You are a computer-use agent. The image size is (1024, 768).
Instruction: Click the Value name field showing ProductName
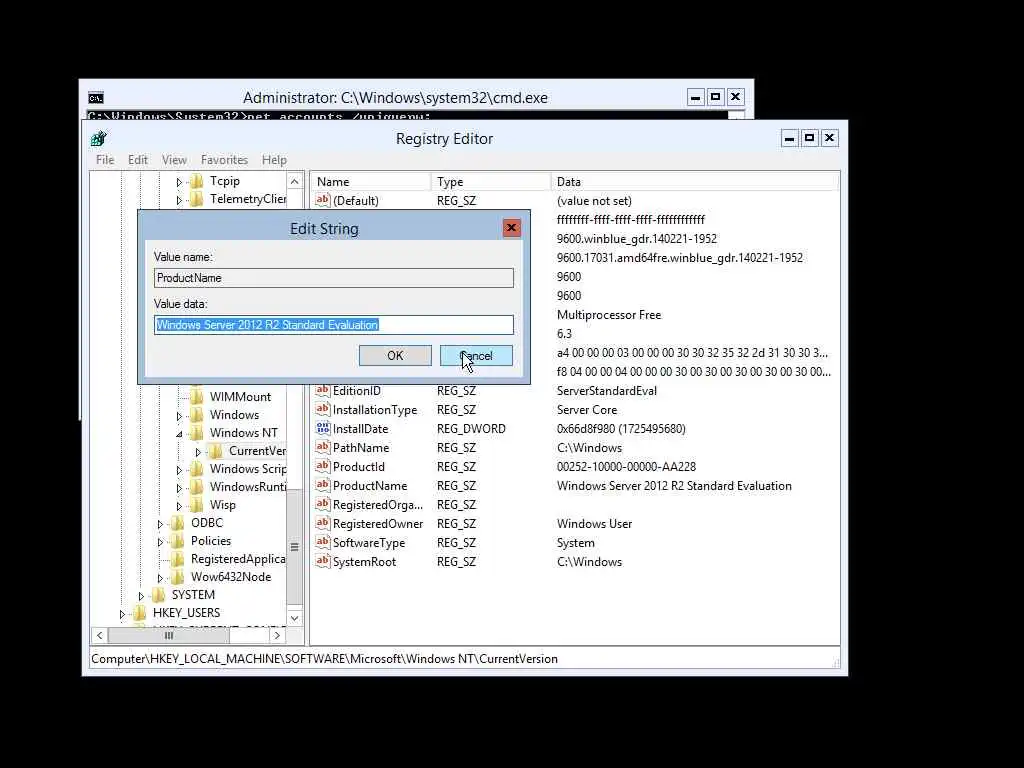click(x=334, y=278)
